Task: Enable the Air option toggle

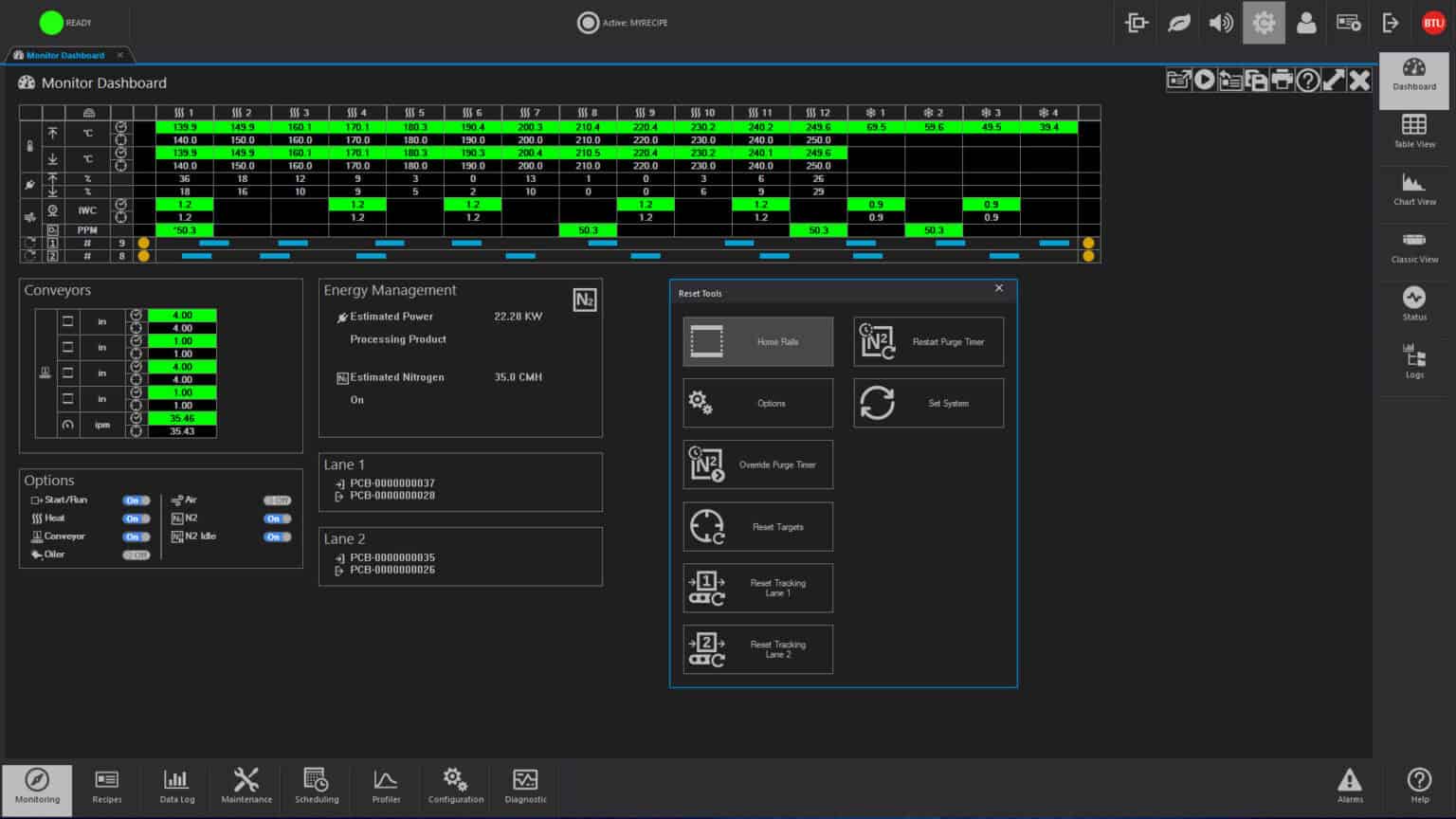Action: 277,500
